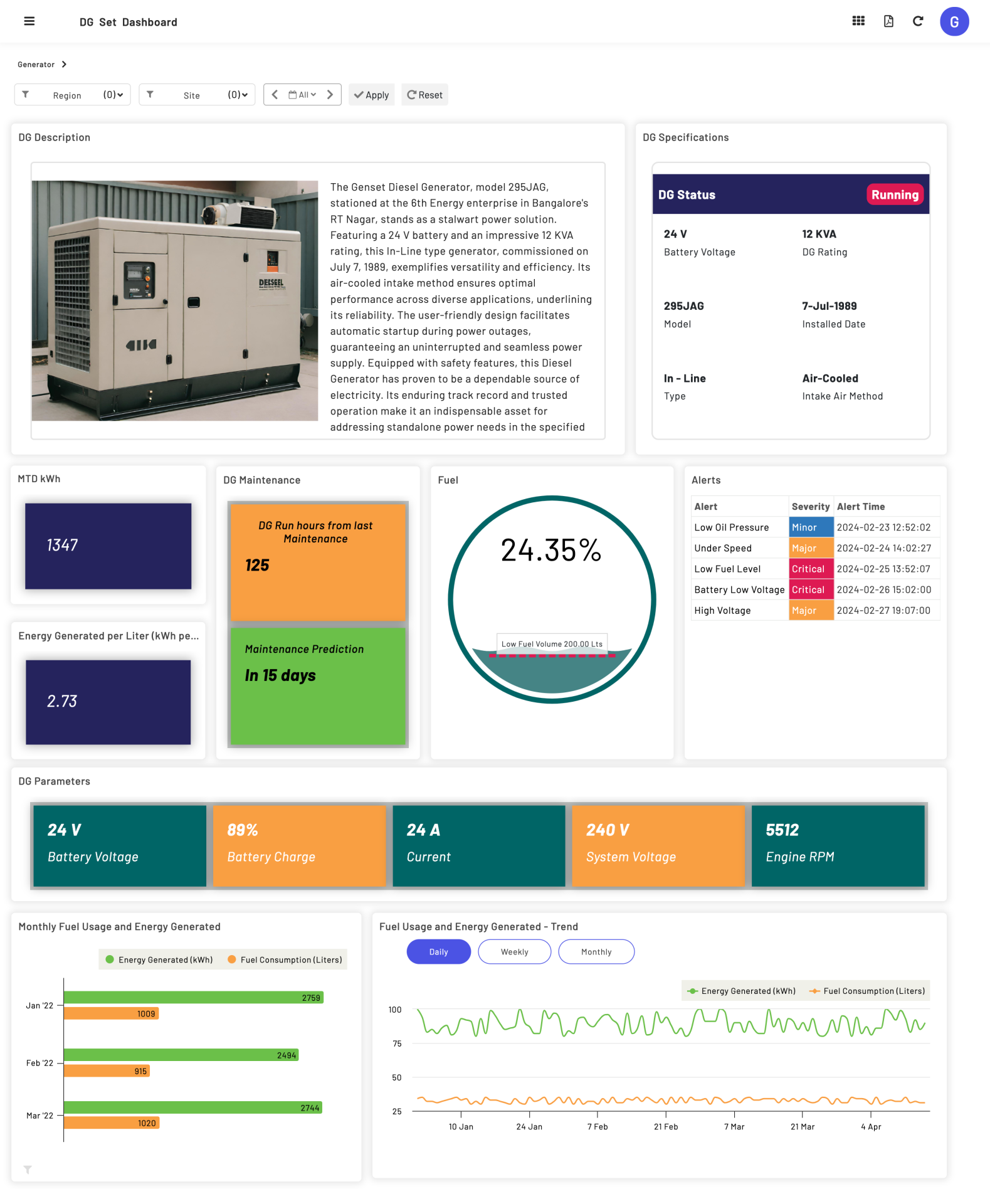Click the Running status badge
Viewport: 990px width, 1204px height.
point(895,194)
